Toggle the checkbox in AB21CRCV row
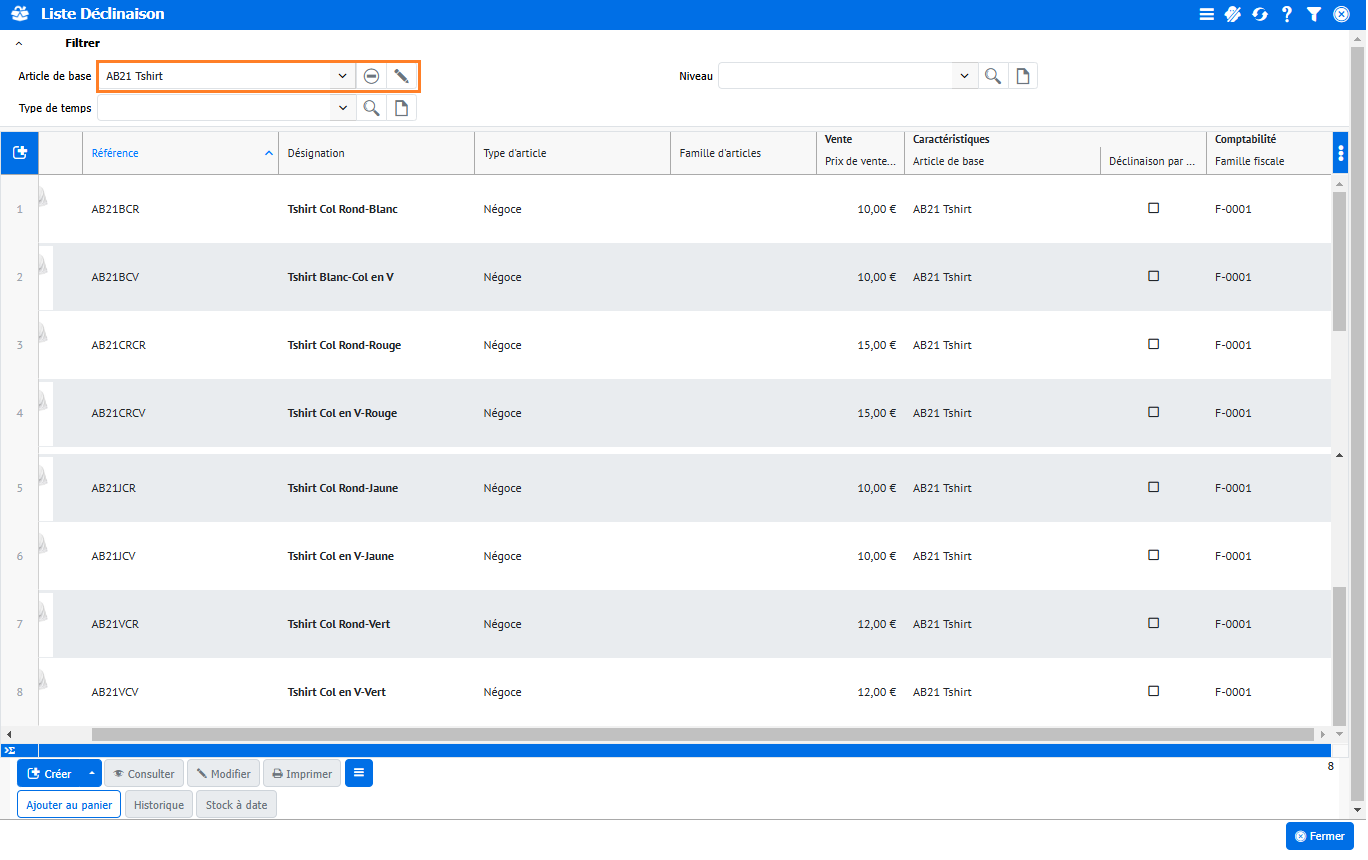Image resolution: width=1368 pixels, height=860 pixels. point(1153,412)
